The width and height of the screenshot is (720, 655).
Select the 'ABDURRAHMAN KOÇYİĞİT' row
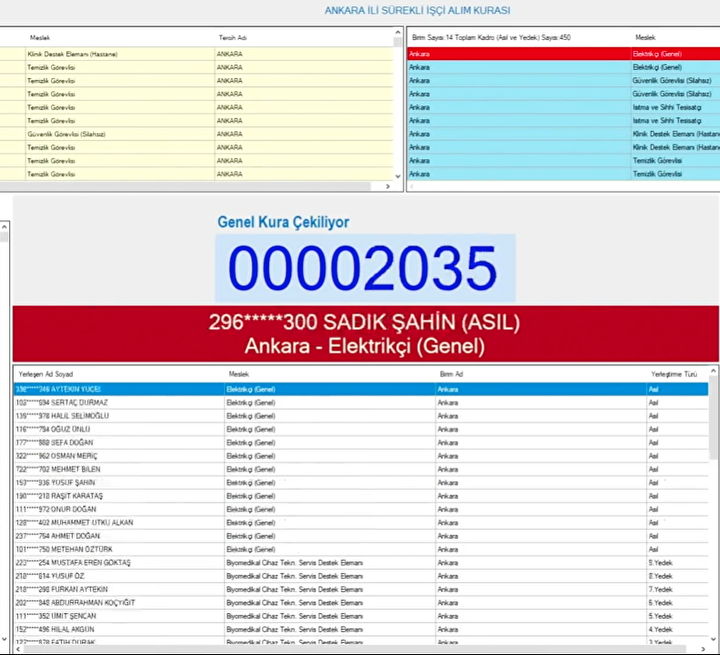pos(361,603)
